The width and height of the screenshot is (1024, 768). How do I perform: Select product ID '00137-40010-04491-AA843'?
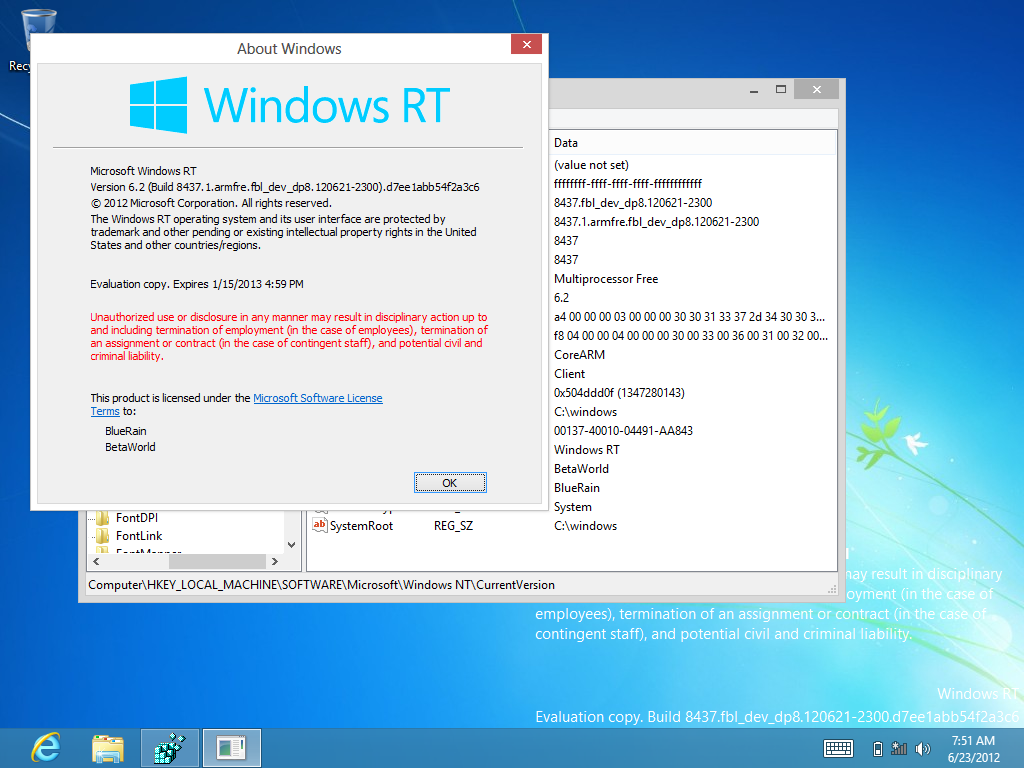624,431
